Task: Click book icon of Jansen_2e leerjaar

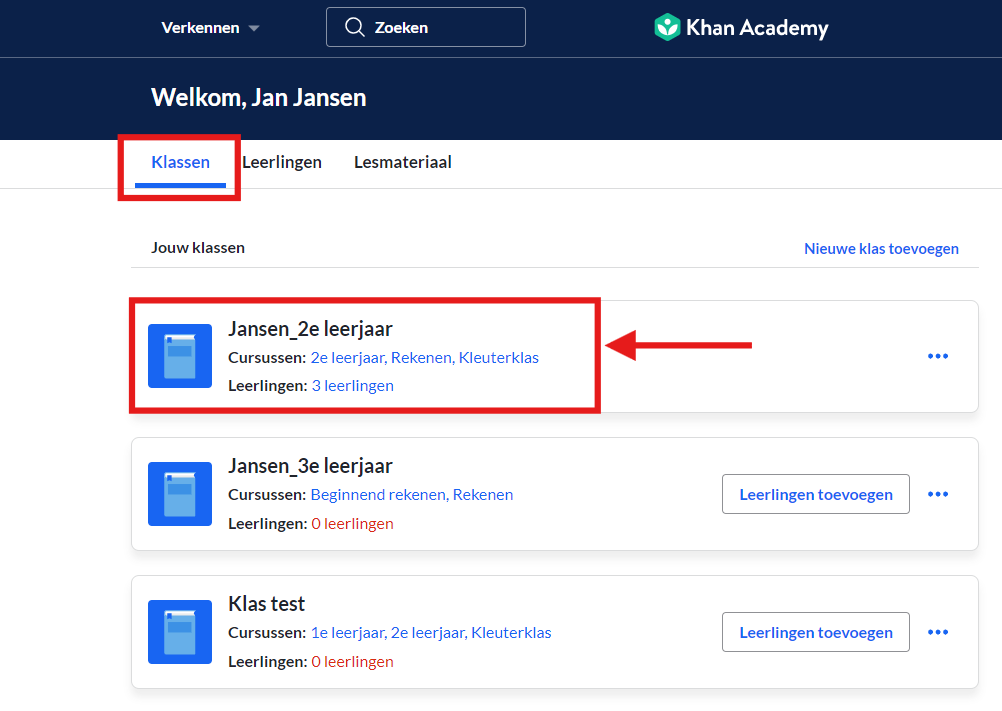Action: point(180,356)
